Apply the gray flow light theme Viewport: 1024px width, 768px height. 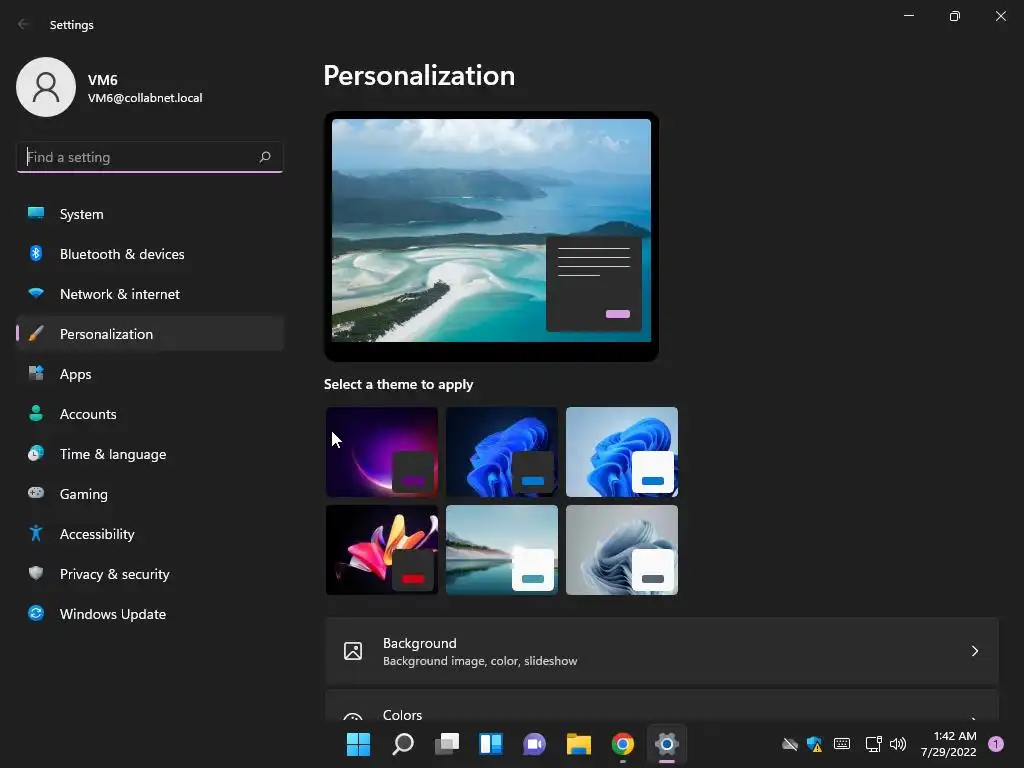(622, 550)
